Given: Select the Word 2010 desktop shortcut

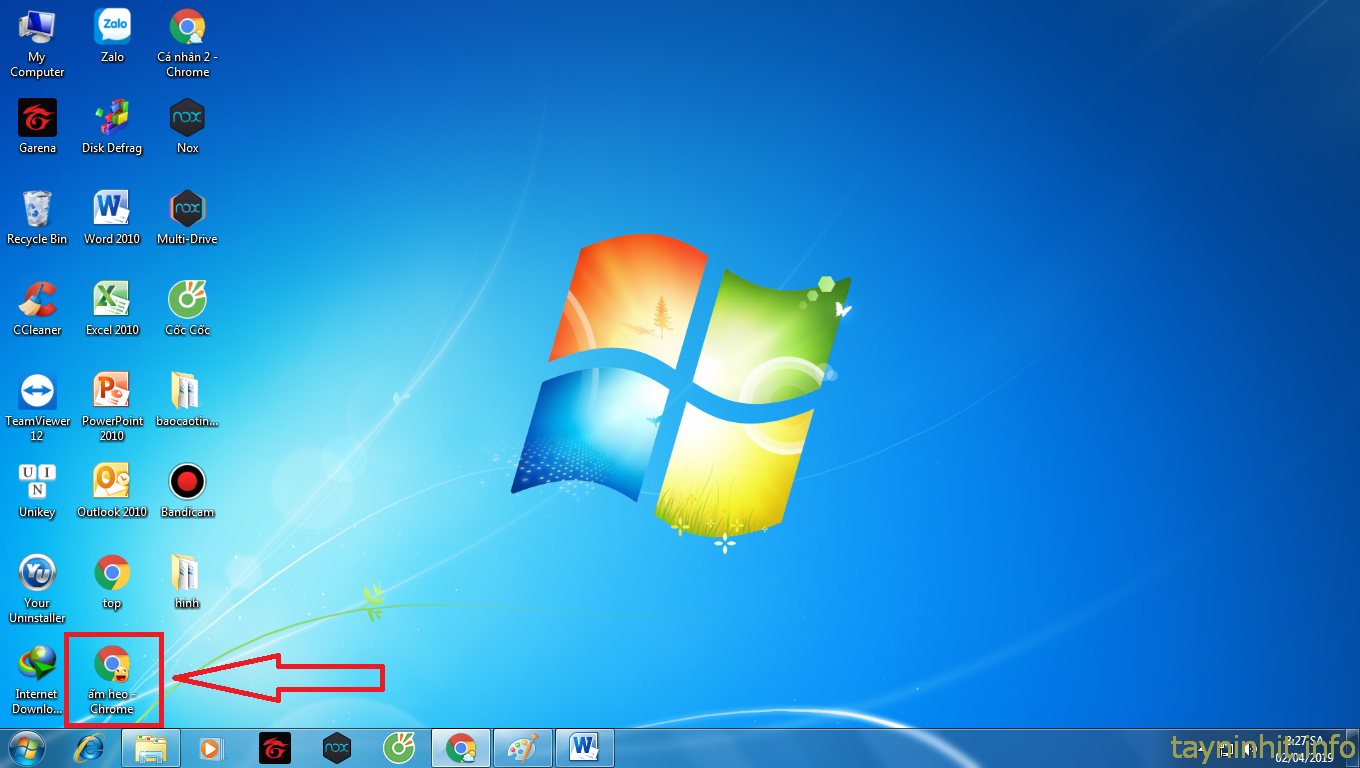Looking at the screenshot, I should [x=112, y=209].
